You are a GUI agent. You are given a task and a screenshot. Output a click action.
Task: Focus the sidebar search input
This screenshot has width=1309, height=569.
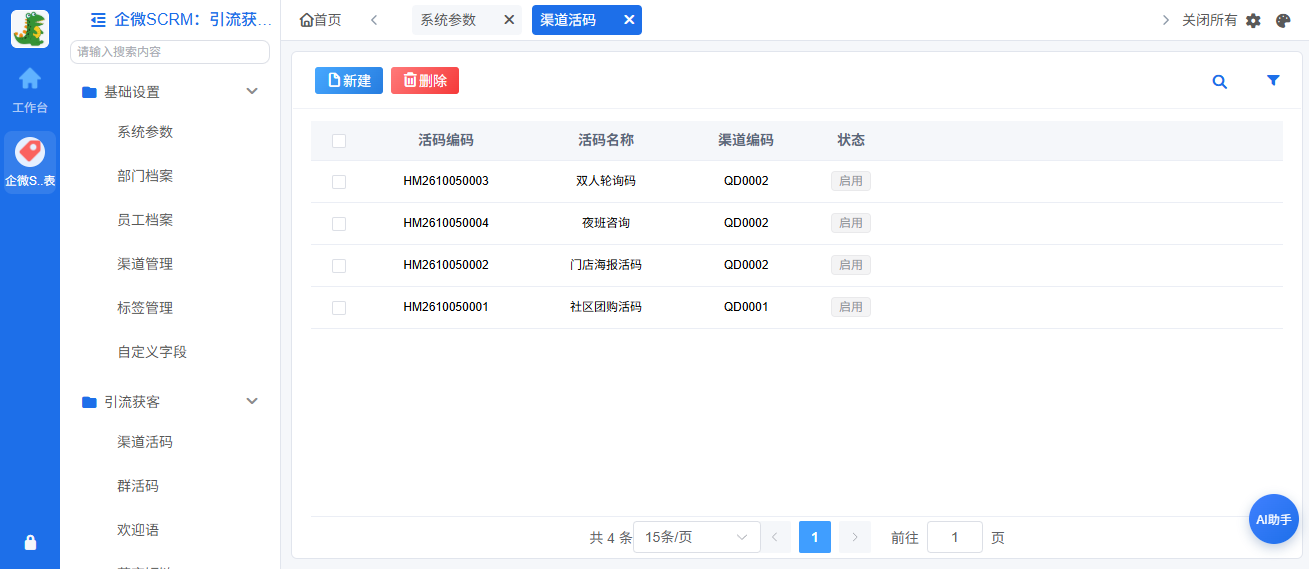click(x=170, y=52)
